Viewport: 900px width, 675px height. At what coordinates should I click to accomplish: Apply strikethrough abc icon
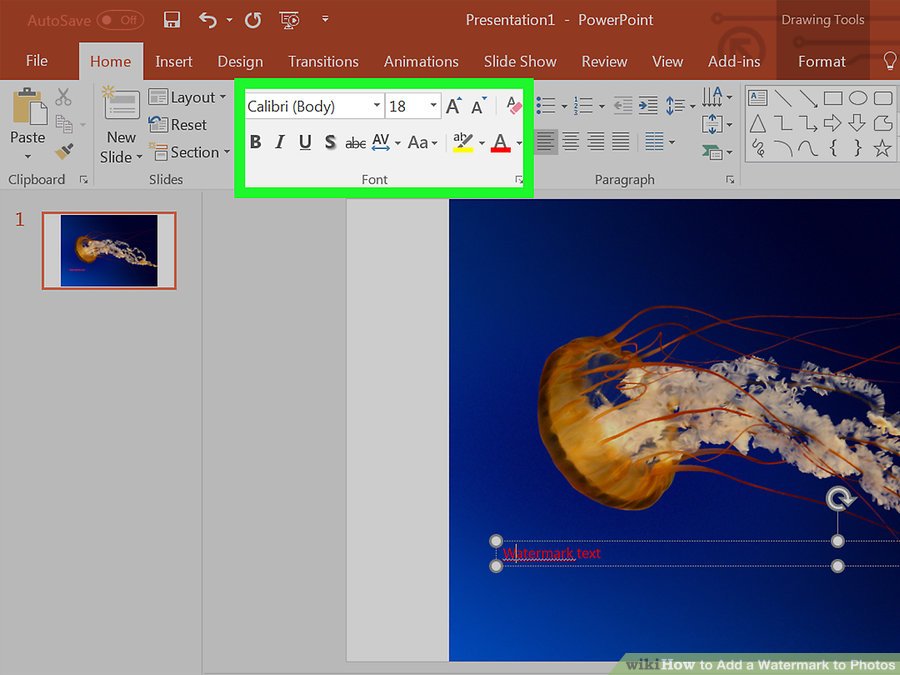click(355, 142)
